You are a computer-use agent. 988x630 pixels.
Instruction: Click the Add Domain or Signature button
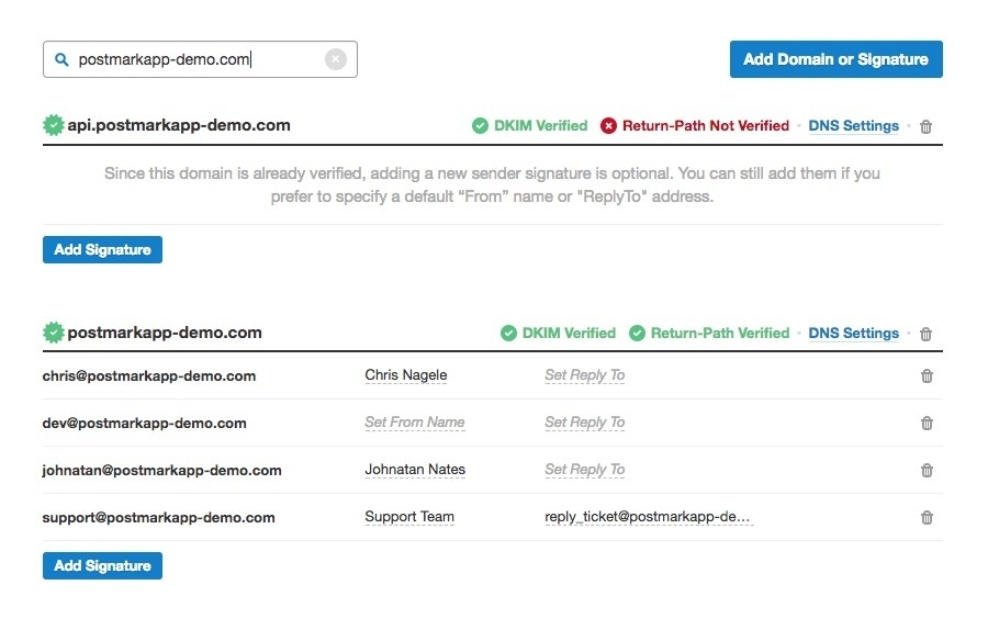(835, 59)
